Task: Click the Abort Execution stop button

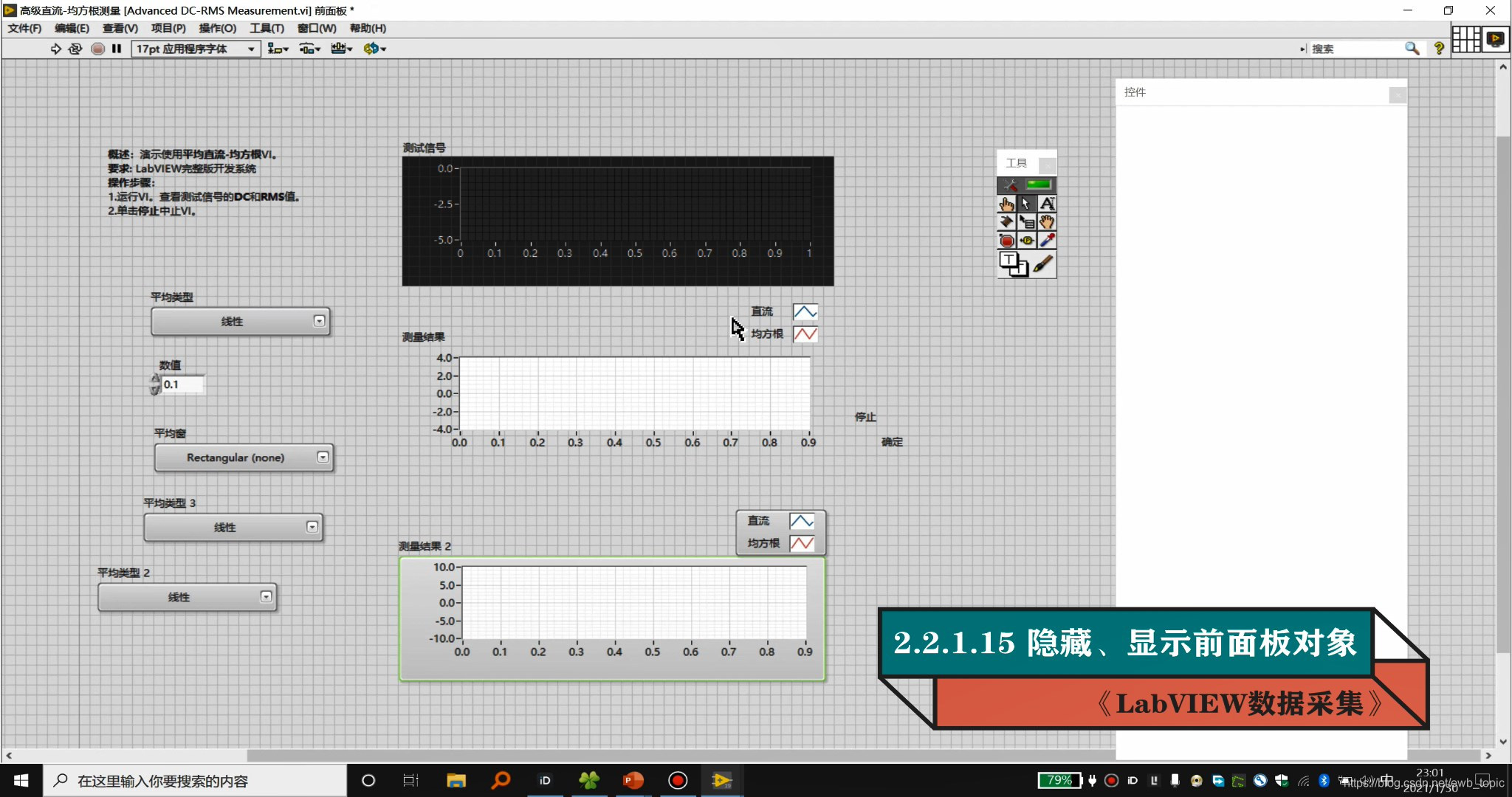Action: tap(97, 49)
